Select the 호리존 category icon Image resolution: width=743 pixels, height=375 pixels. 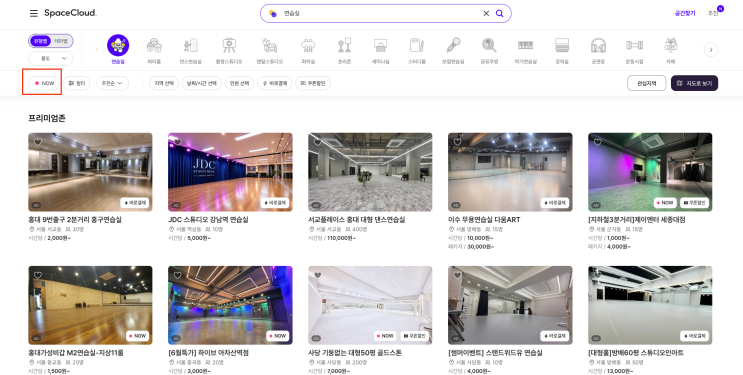[x=344, y=46]
